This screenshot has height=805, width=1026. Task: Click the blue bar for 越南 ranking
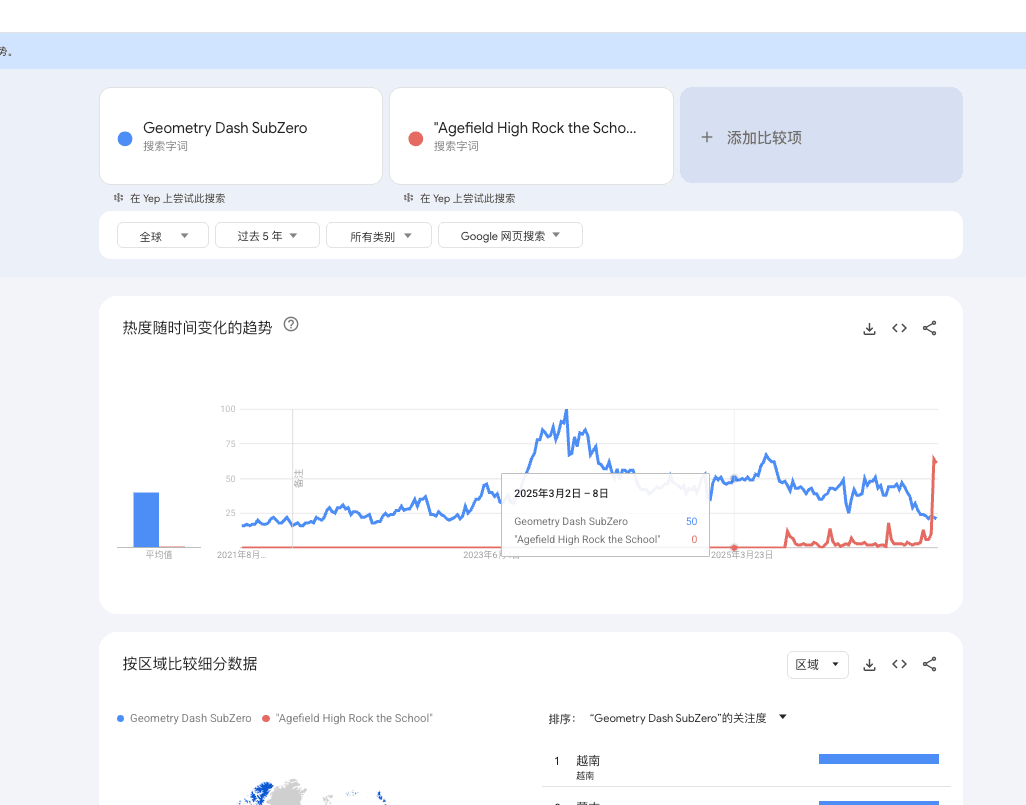(879, 759)
